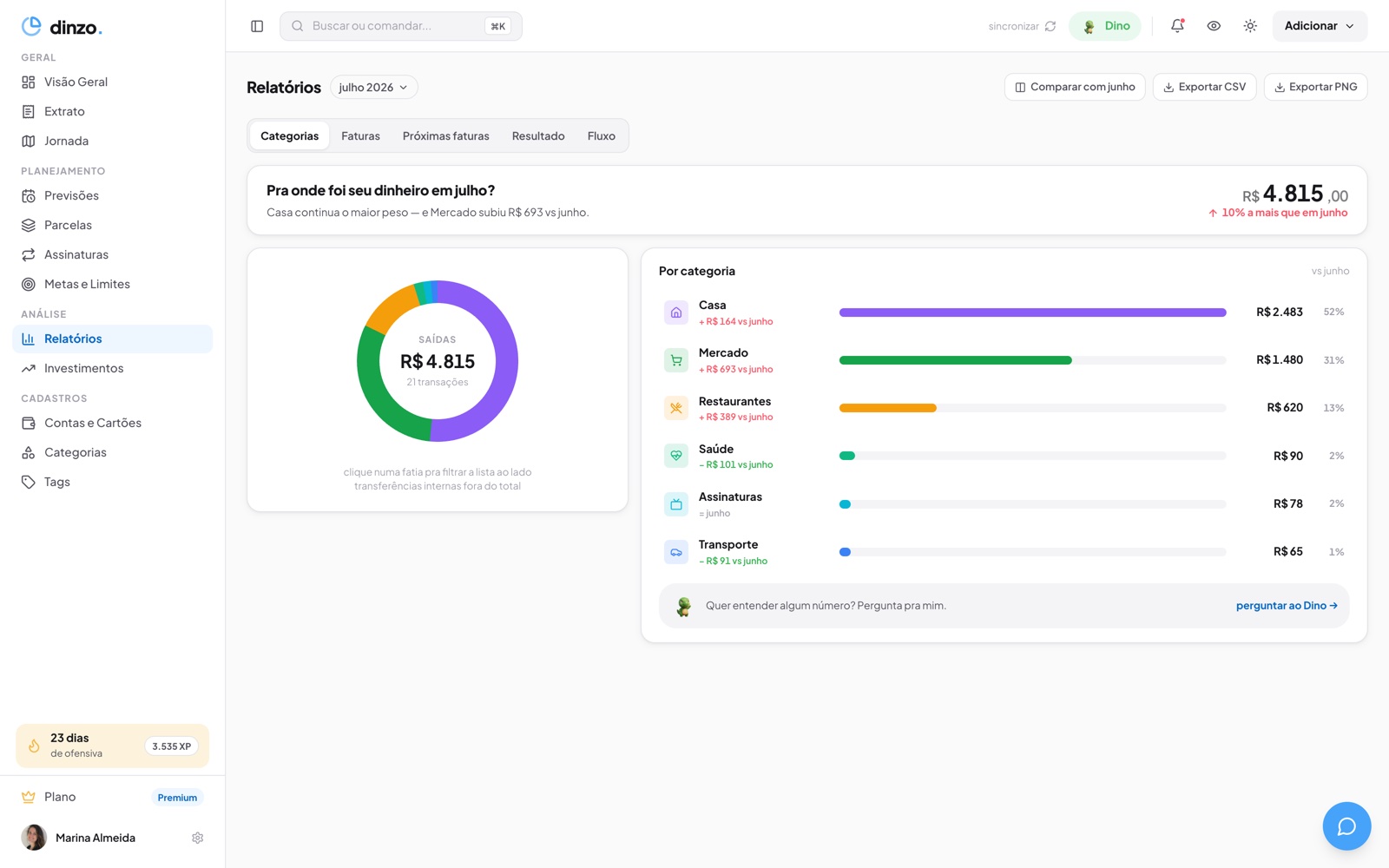Click the dinzo logo
This screenshot has height=868, width=1389.
(x=62, y=26)
